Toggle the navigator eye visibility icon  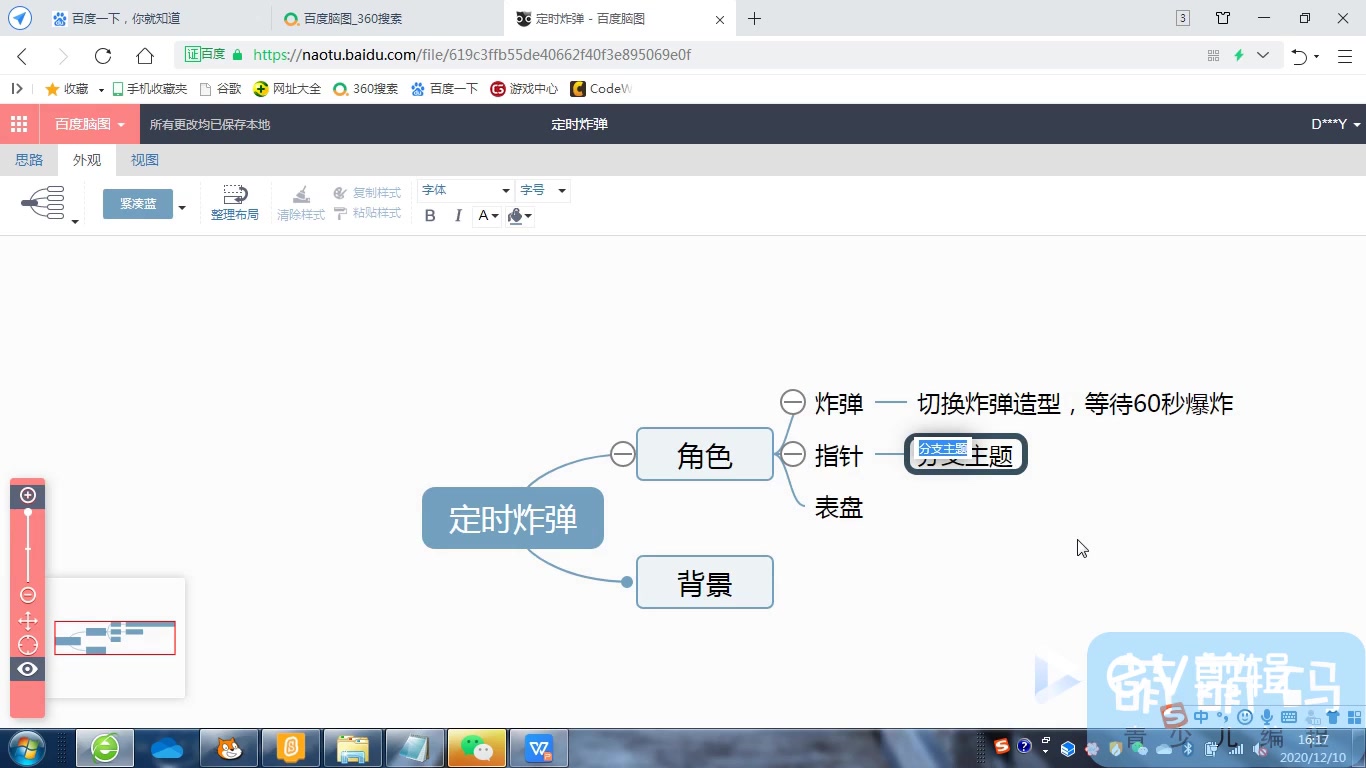[27, 668]
